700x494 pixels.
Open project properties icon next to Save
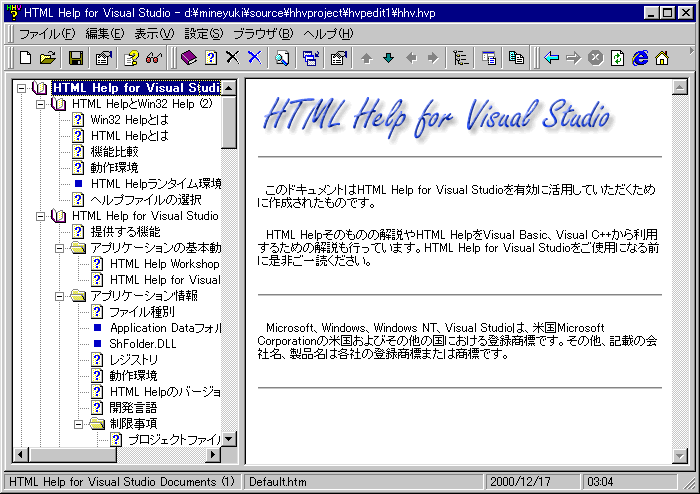(104, 58)
